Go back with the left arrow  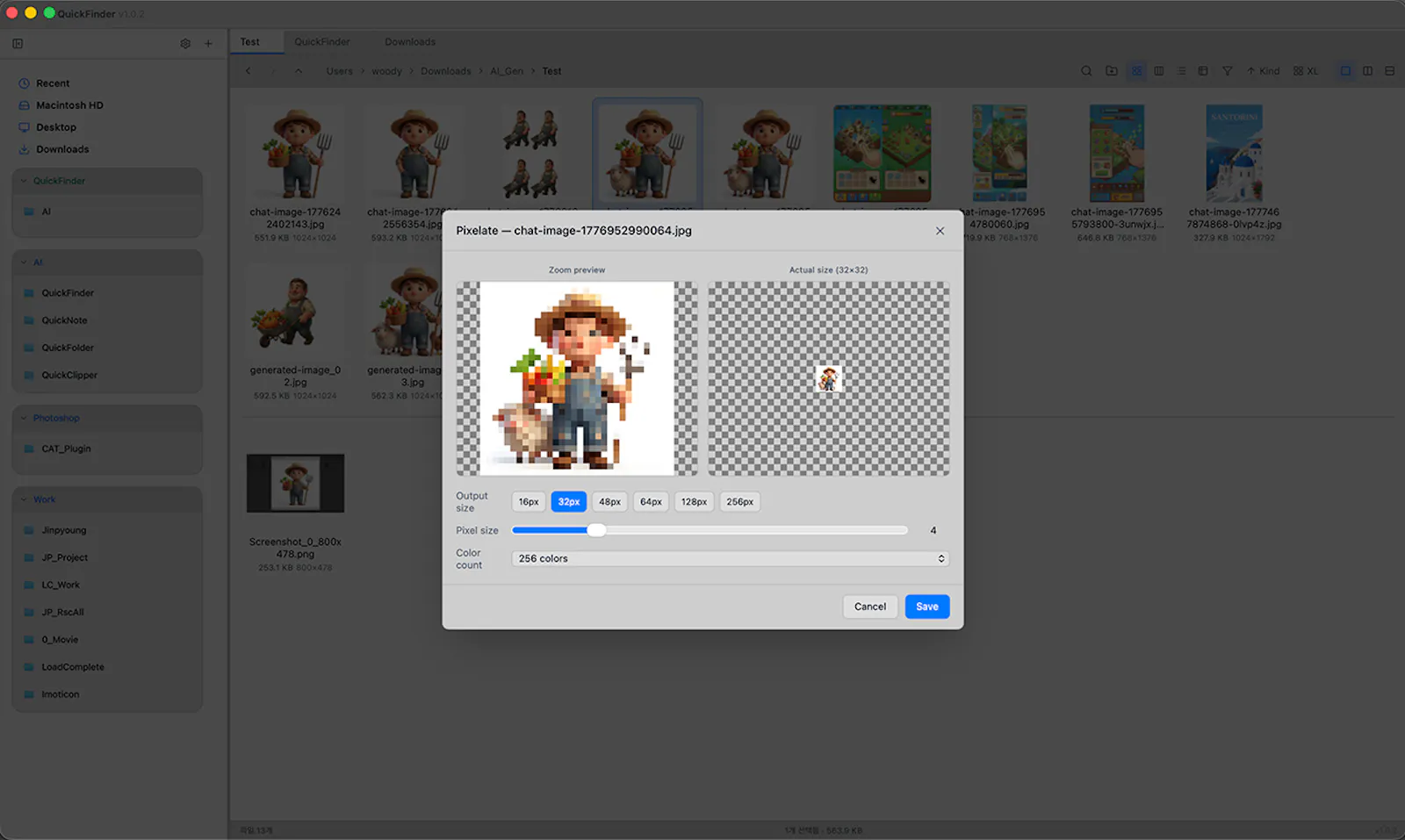tap(249, 71)
